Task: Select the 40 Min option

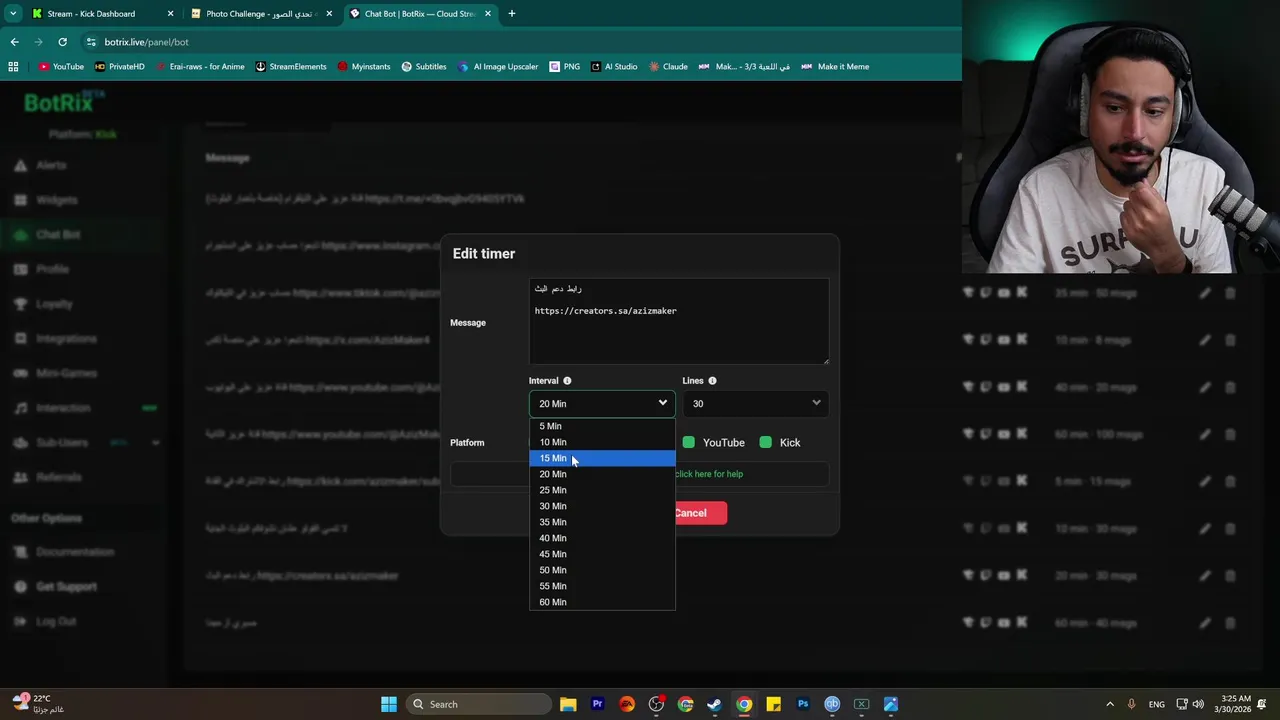Action: point(602,538)
